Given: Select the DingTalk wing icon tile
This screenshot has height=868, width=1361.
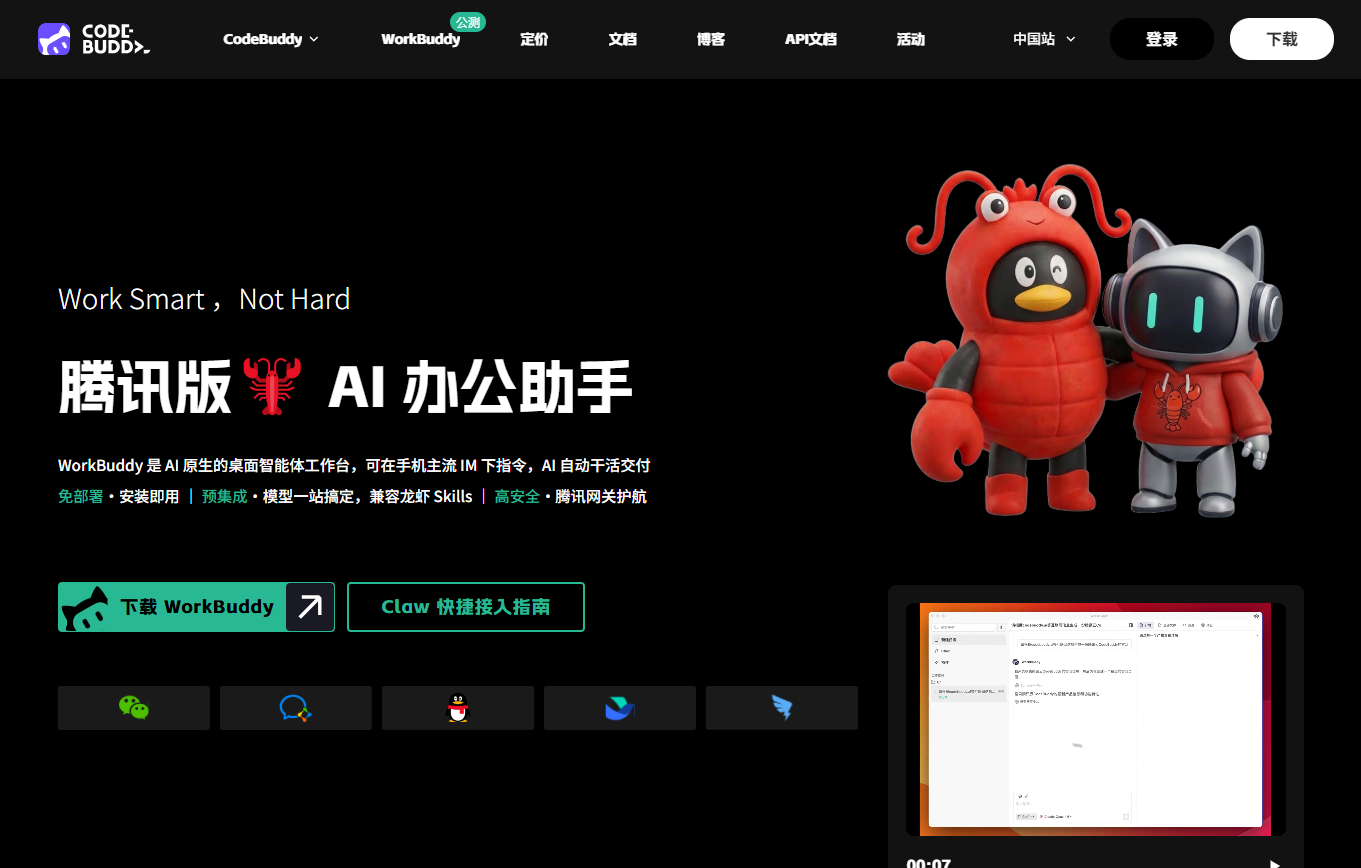Looking at the screenshot, I should pyautogui.click(x=782, y=708).
